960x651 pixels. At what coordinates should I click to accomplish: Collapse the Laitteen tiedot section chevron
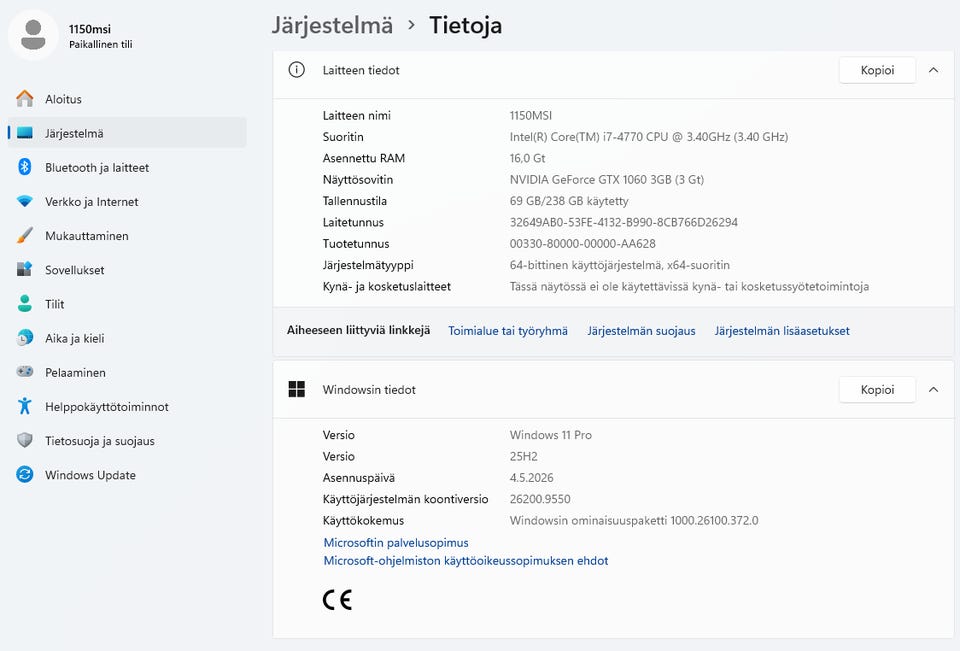pyautogui.click(x=933, y=70)
